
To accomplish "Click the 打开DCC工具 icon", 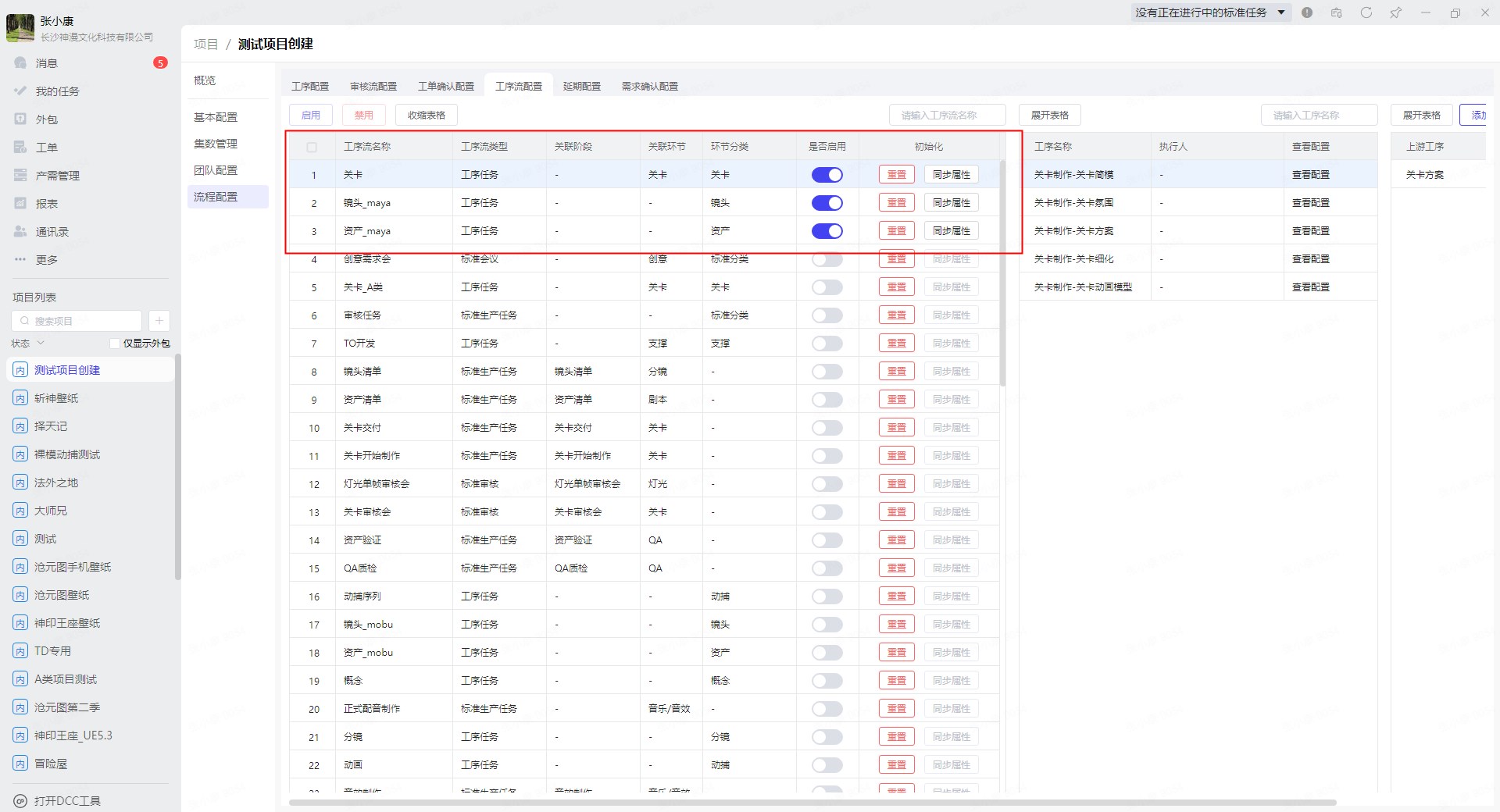I will coord(21,801).
